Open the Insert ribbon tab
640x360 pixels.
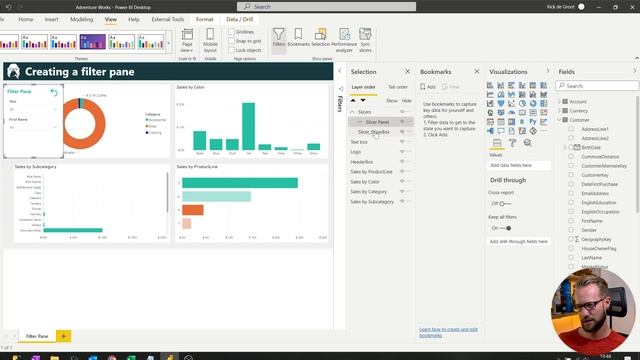click(x=51, y=19)
